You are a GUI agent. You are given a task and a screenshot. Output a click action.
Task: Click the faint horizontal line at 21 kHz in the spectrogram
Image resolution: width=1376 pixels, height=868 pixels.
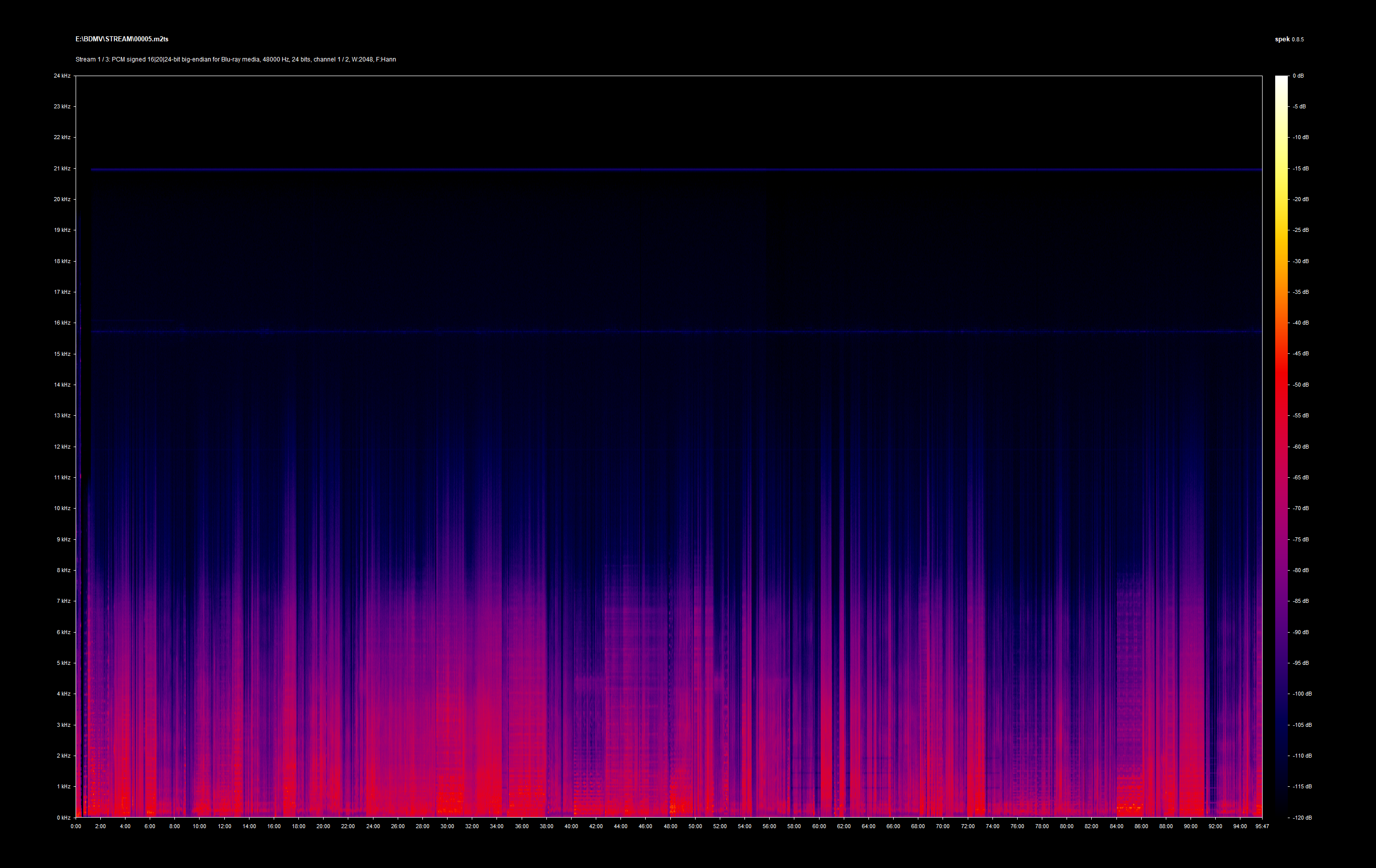click(x=668, y=170)
